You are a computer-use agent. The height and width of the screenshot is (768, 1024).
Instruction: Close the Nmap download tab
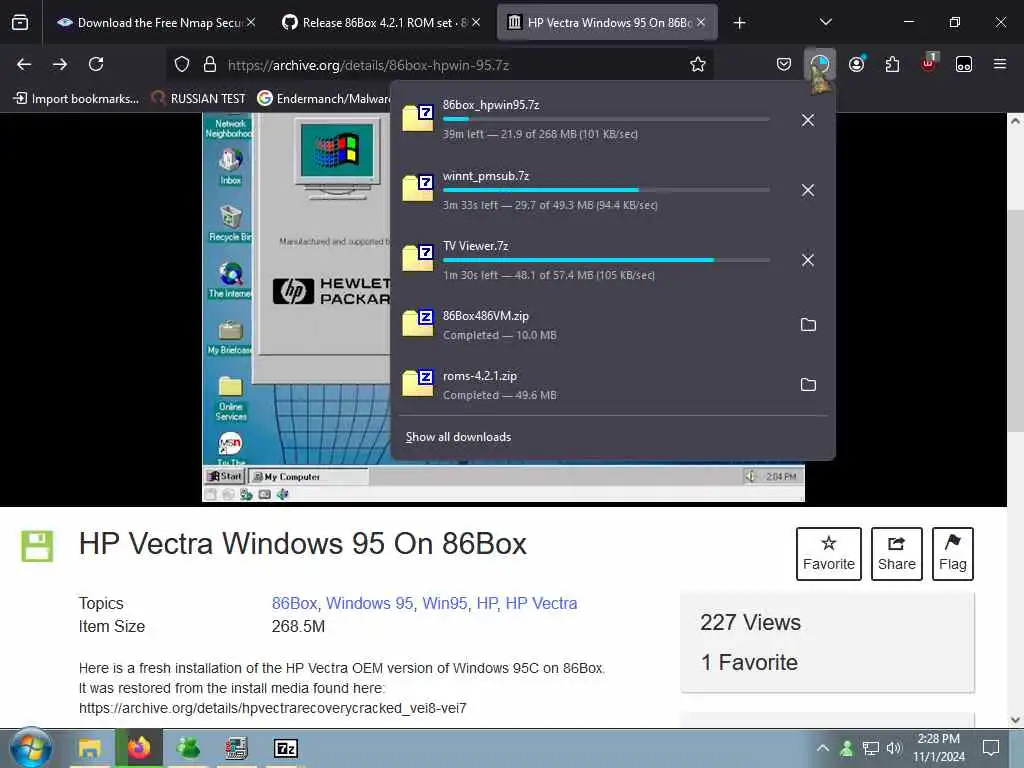click(251, 23)
